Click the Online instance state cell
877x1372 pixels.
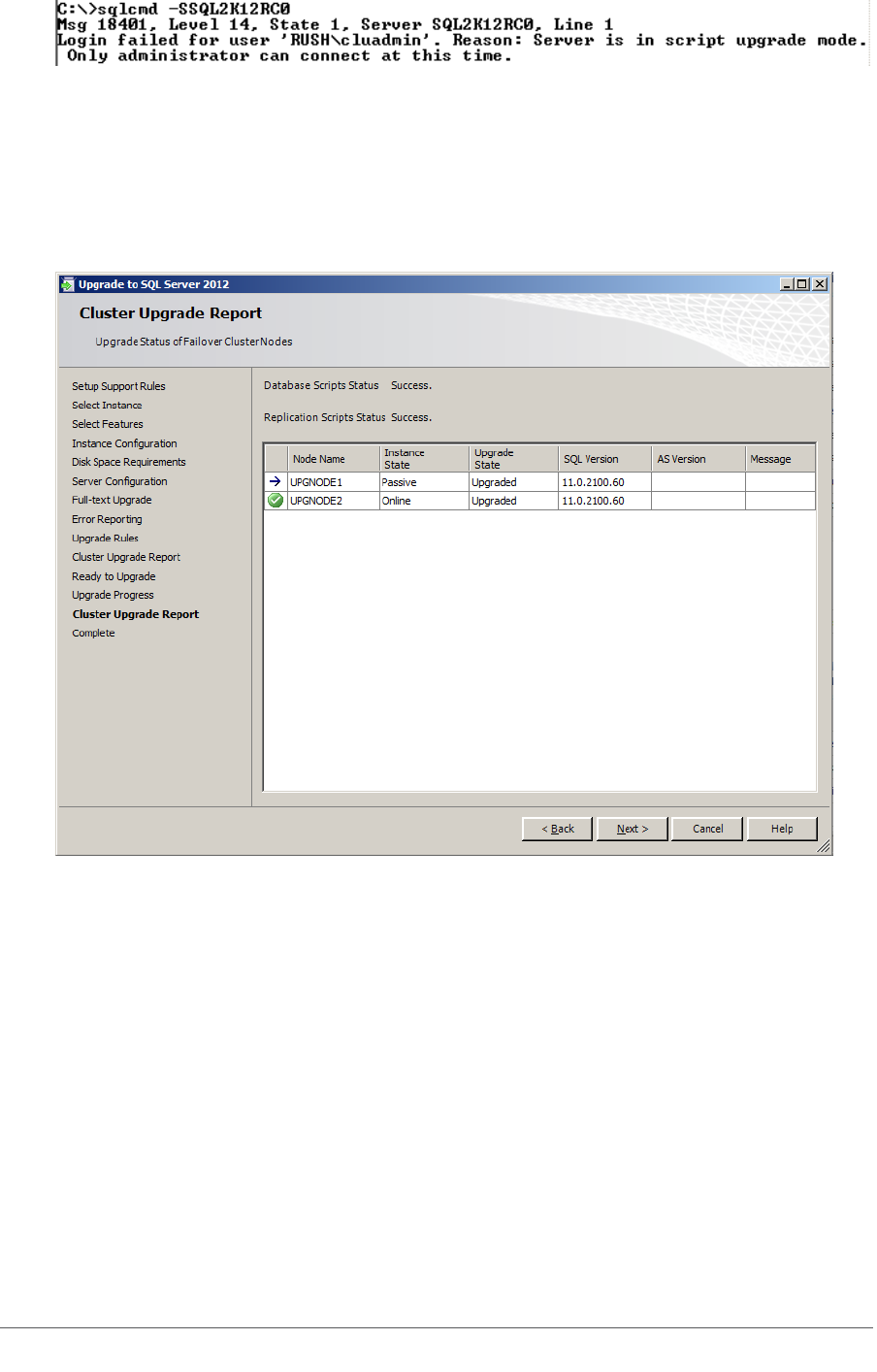coord(425,501)
